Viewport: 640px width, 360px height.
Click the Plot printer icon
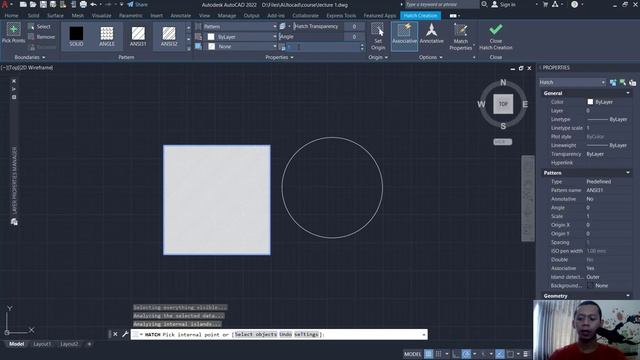pyautogui.click(x=83, y=4)
